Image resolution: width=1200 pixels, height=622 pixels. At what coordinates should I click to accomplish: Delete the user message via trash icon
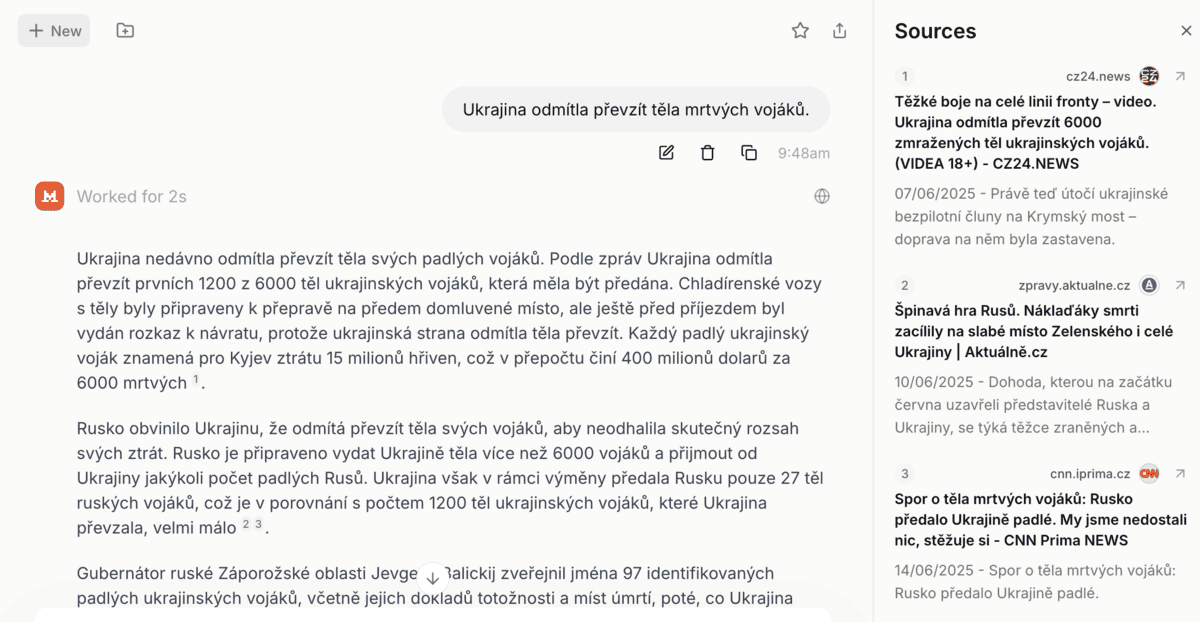pos(708,153)
